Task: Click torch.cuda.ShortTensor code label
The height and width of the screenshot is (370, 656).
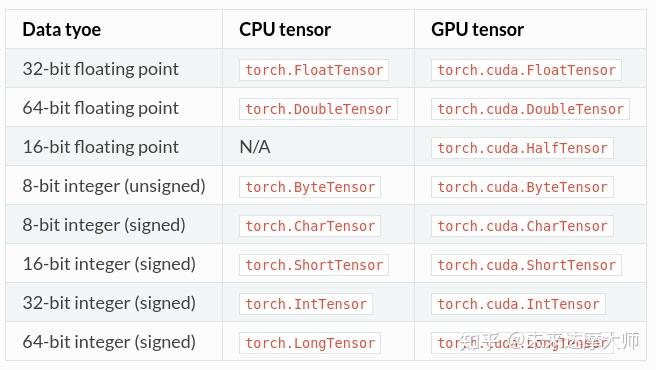Action: pyautogui.click(x=526, y=265)
